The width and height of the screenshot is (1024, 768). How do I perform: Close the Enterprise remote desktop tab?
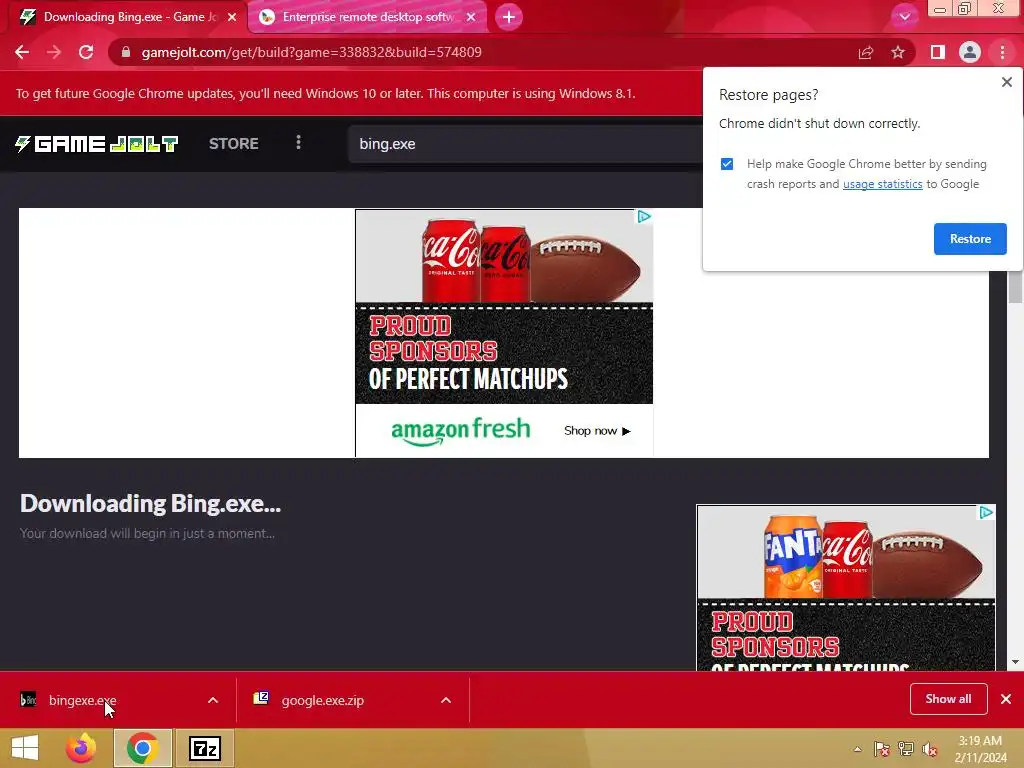[471, 17]
